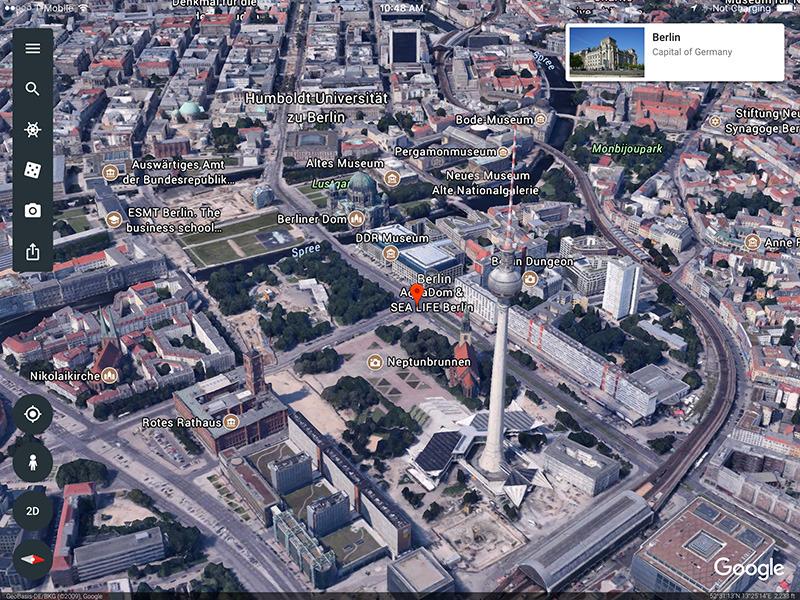
Task: Open the search tool
Action: (33, 89)
